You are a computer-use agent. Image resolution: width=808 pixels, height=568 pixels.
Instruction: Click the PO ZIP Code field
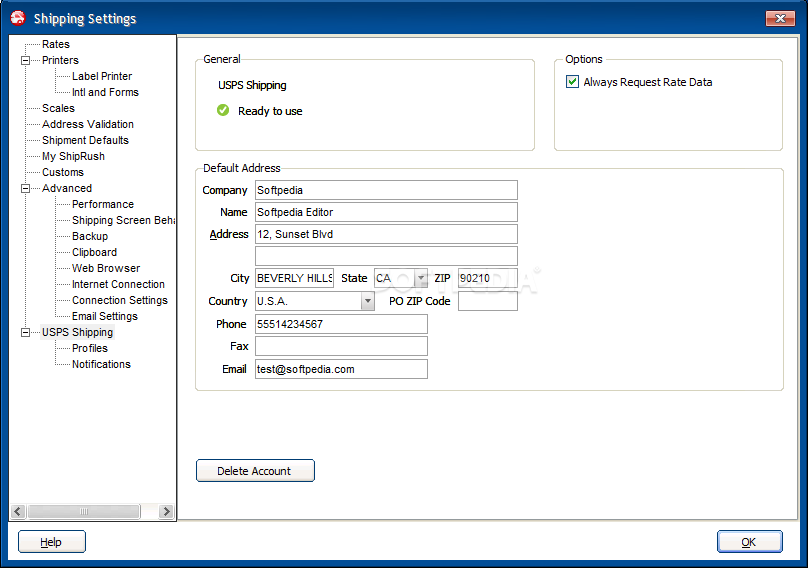[x=487, y=301]
